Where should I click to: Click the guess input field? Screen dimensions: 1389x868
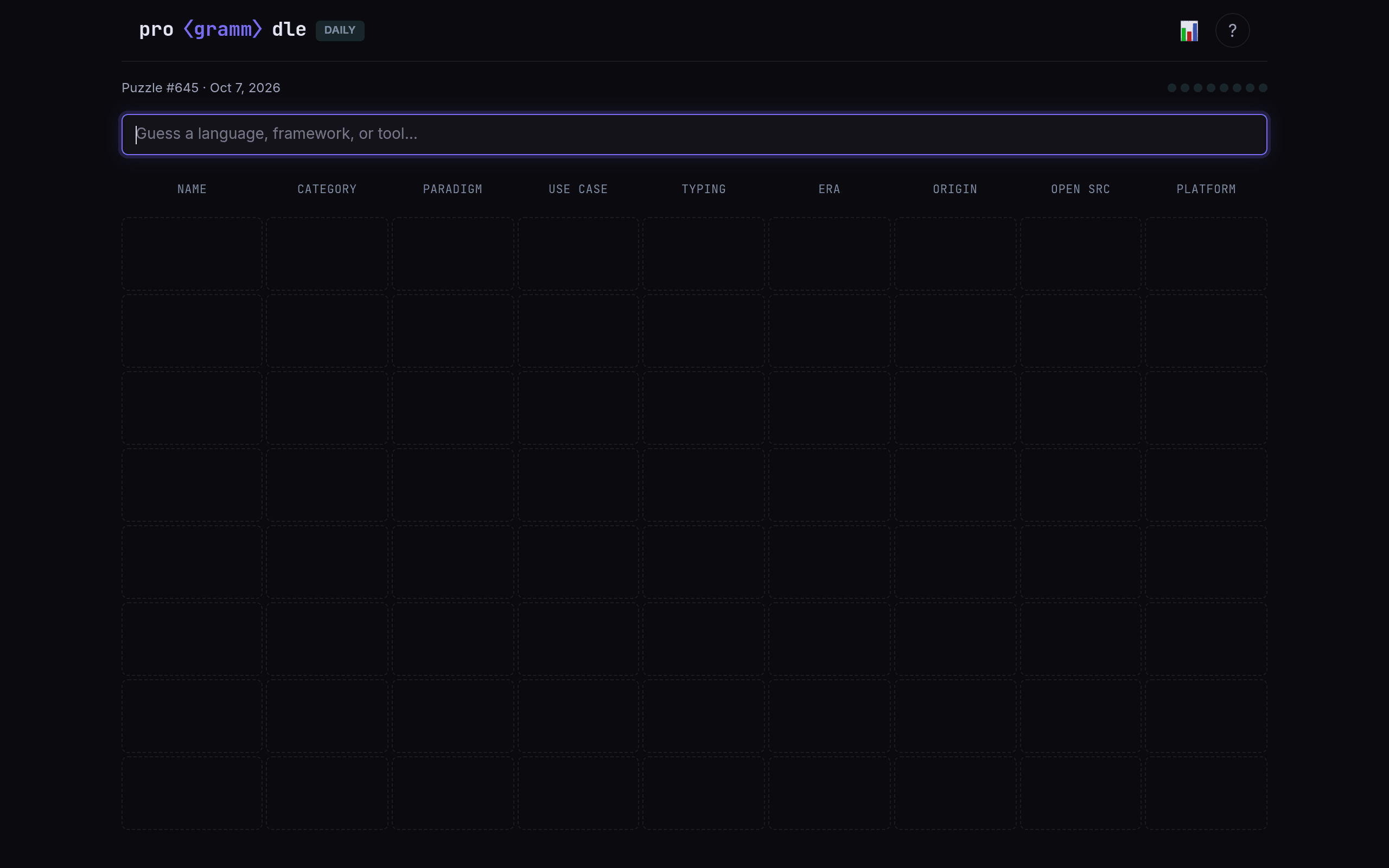694,135
